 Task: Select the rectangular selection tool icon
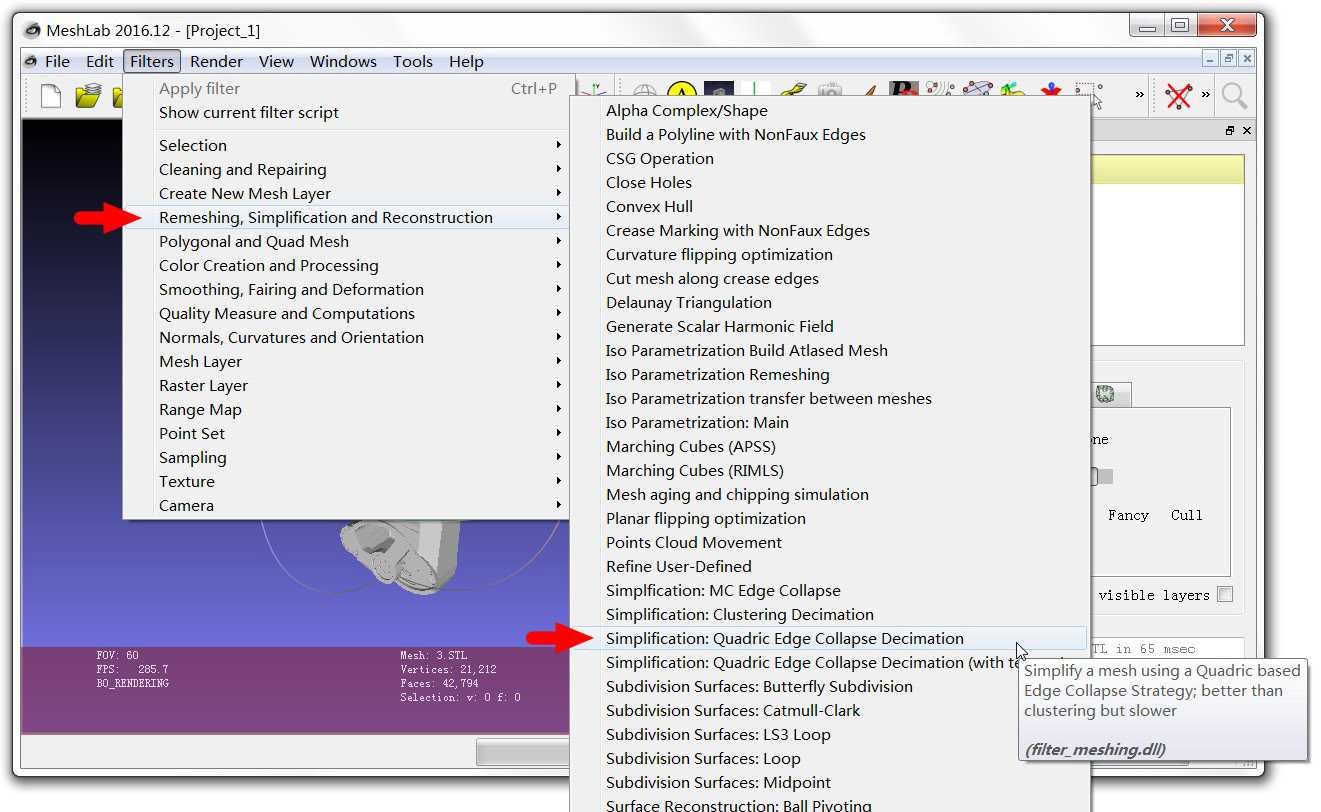point(1088,94)
